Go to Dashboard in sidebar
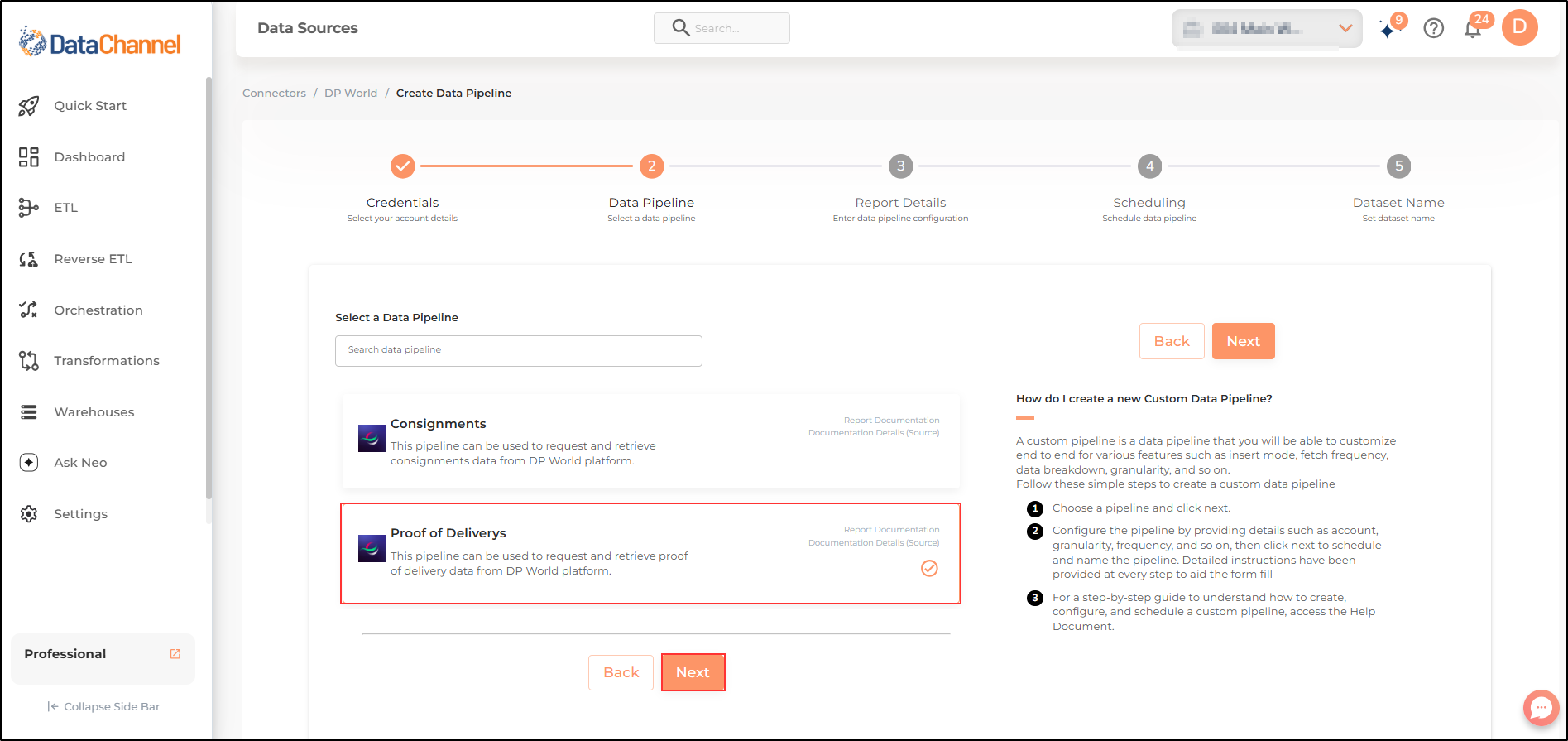 89,157
